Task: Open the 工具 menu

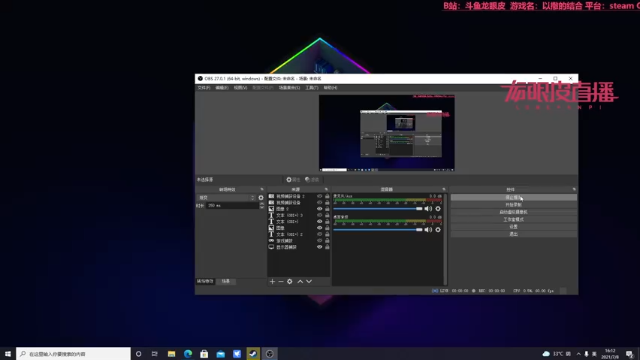Action: 311,88
